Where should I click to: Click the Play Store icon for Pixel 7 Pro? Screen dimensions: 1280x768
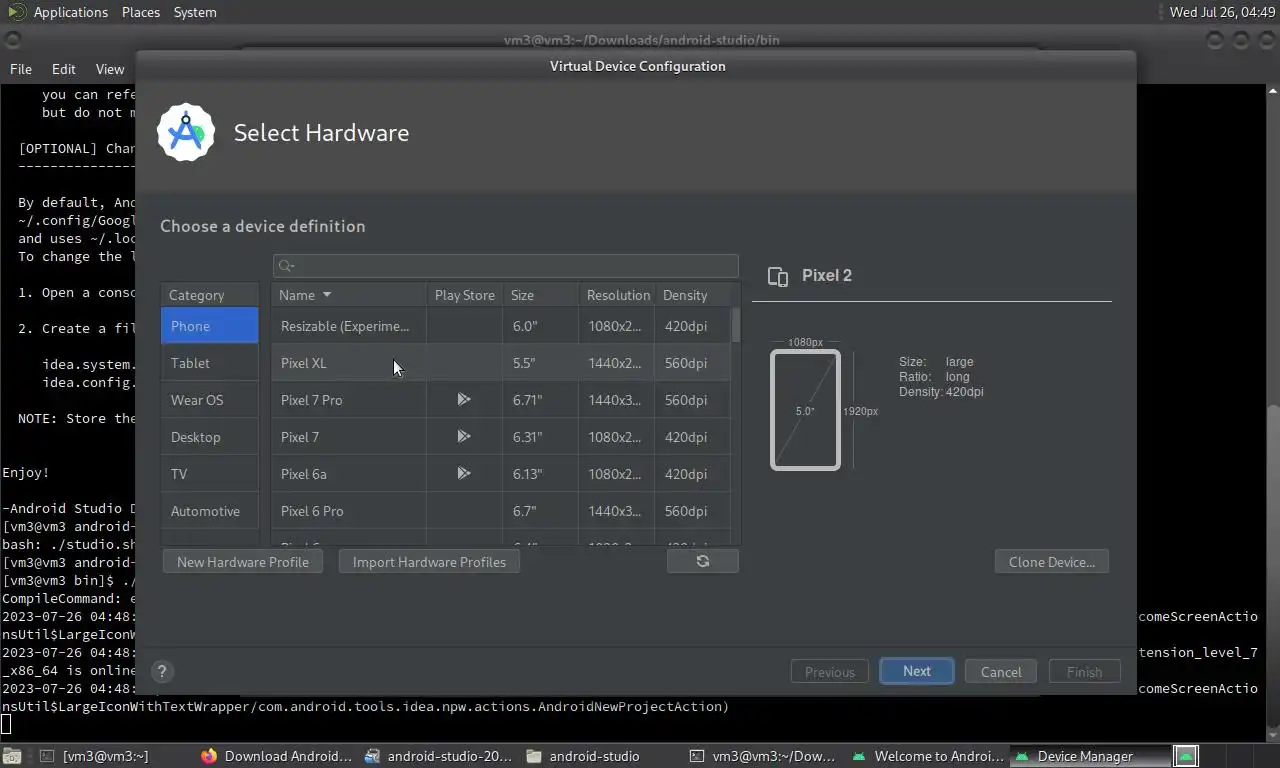click(x=464, y=399)
